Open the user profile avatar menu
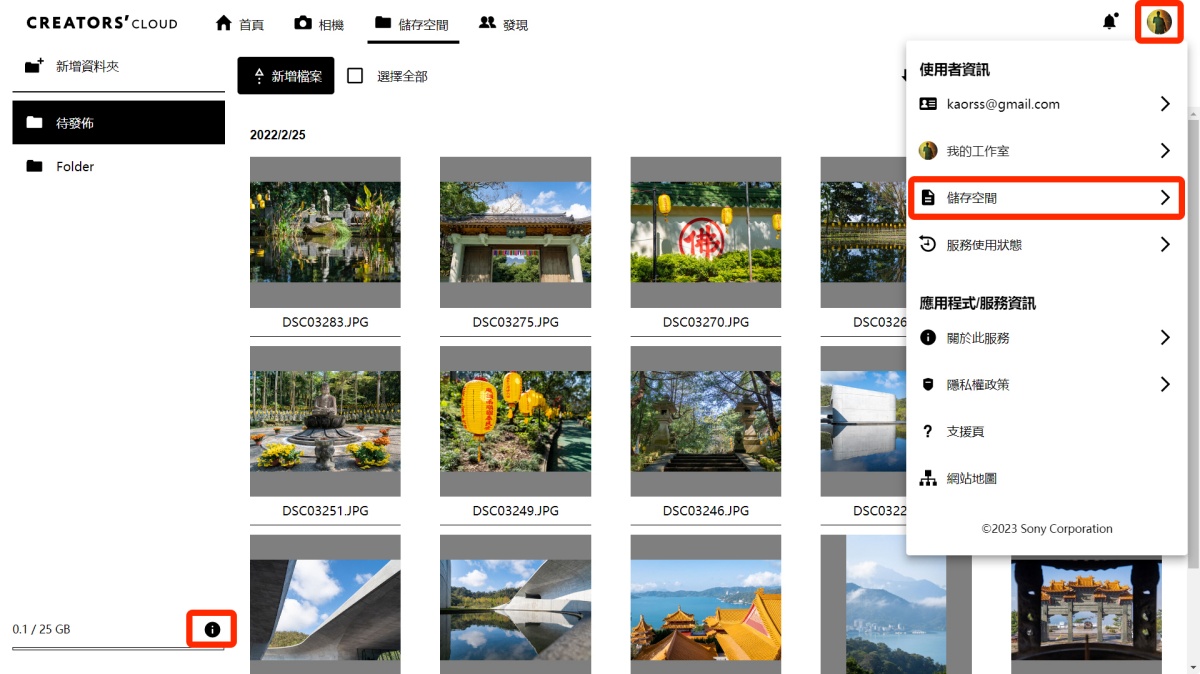The height and width of the screenshot is (674, 1200). click(1159, 22)
